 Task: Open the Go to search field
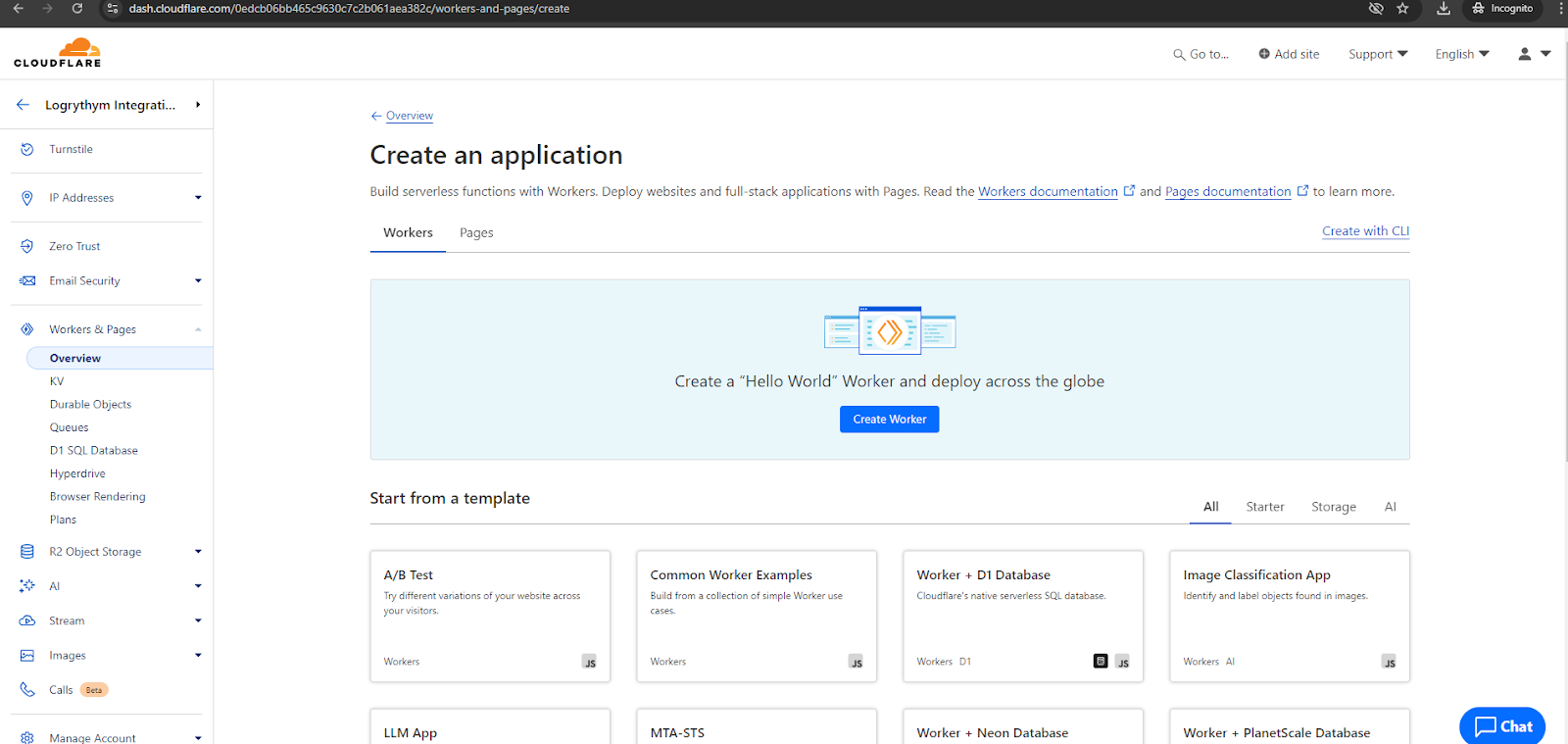[x=1200, y=54]
